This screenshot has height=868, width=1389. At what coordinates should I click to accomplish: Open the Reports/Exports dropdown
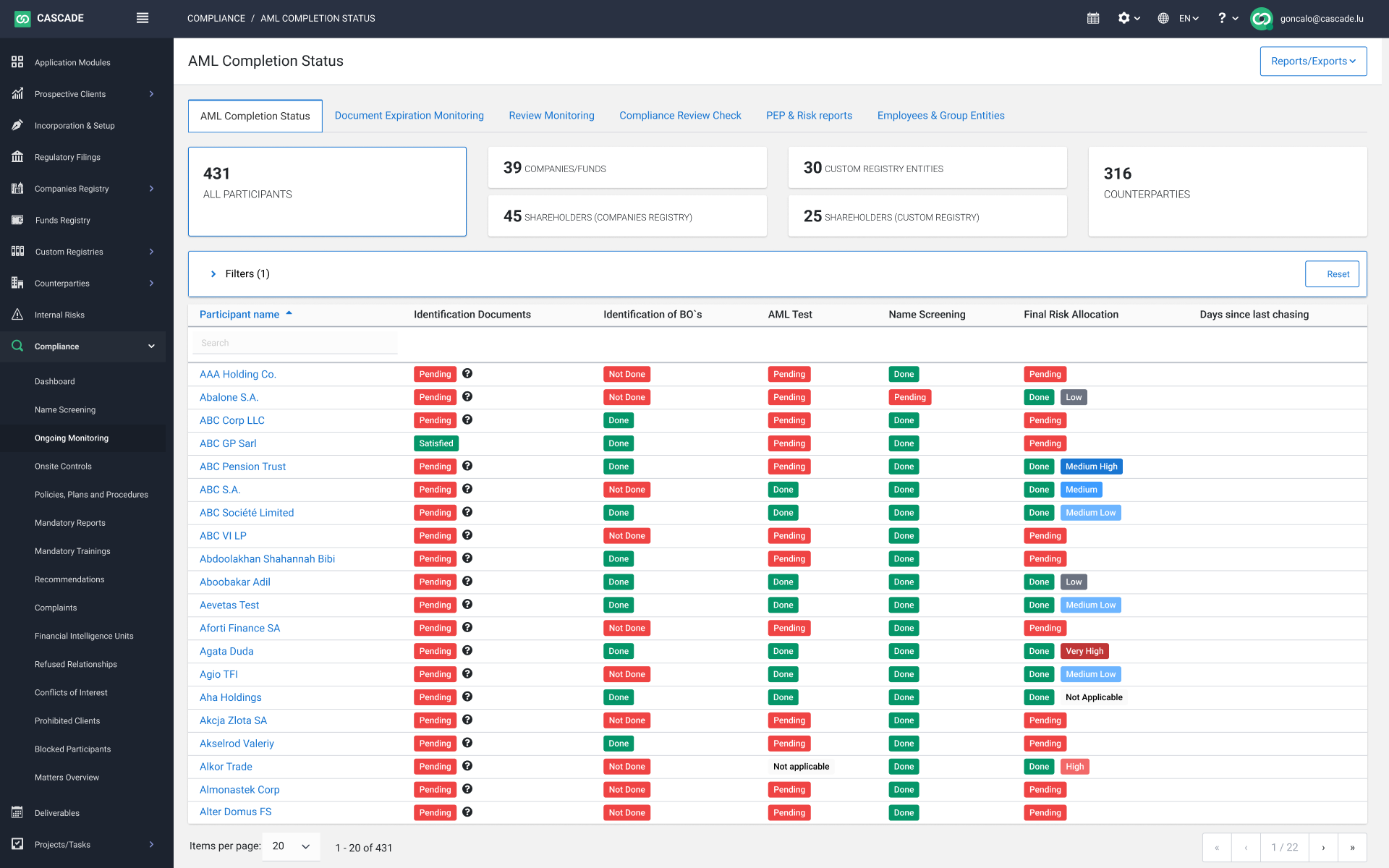coord(1313,61)
